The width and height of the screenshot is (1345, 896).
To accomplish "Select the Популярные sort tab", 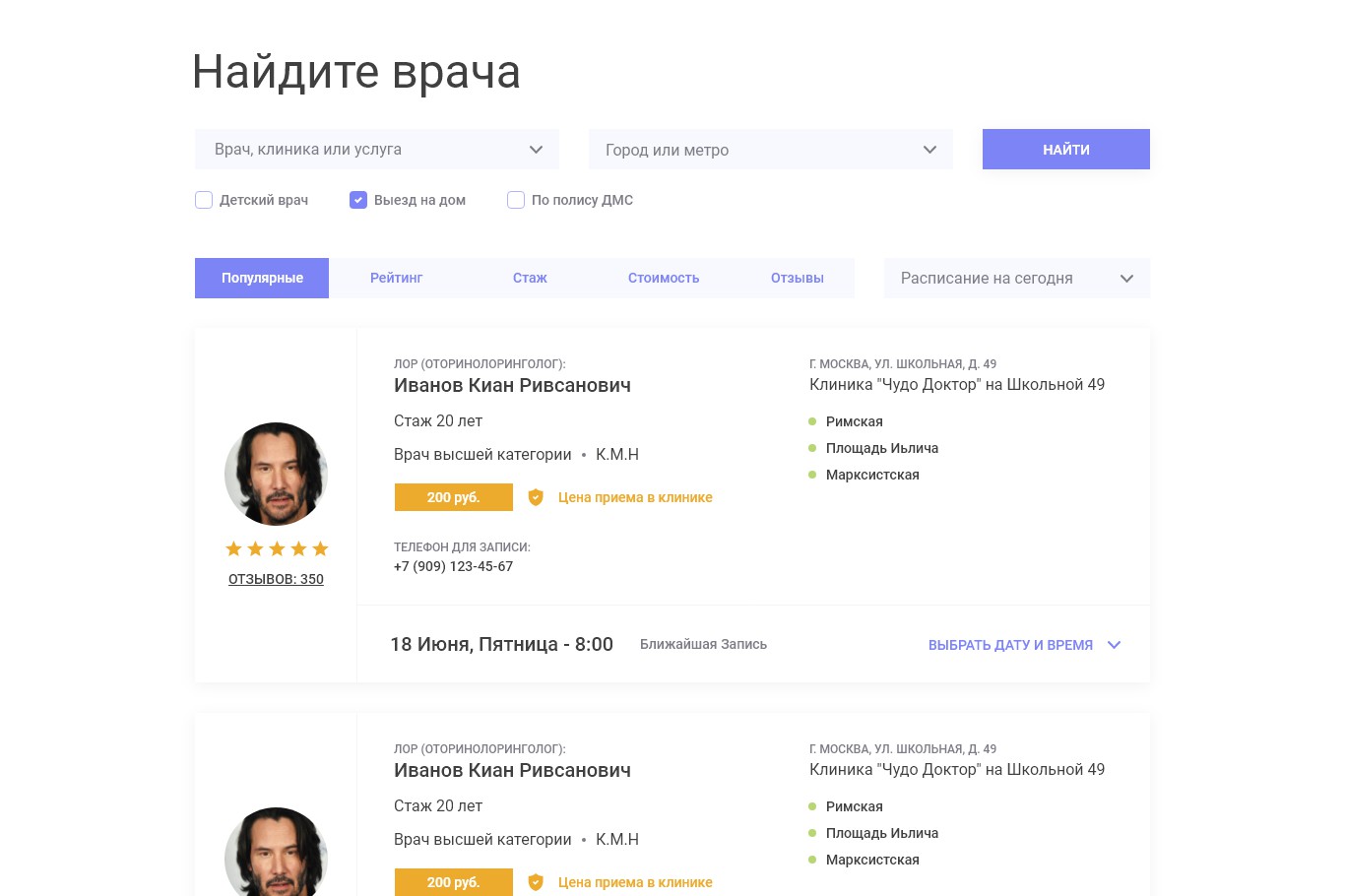I will tap(262, 279).
